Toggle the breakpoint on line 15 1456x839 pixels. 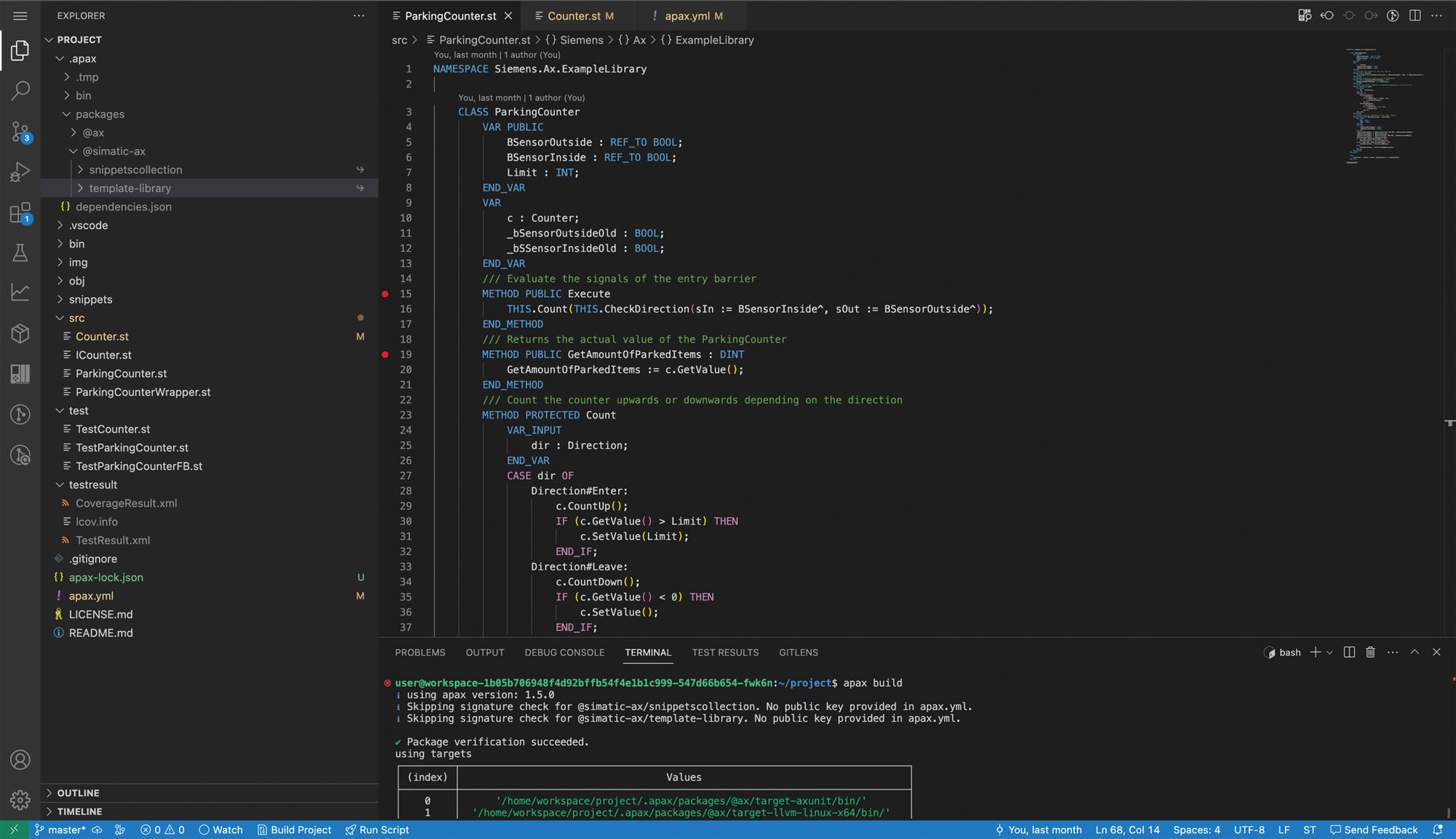[385, 294]
